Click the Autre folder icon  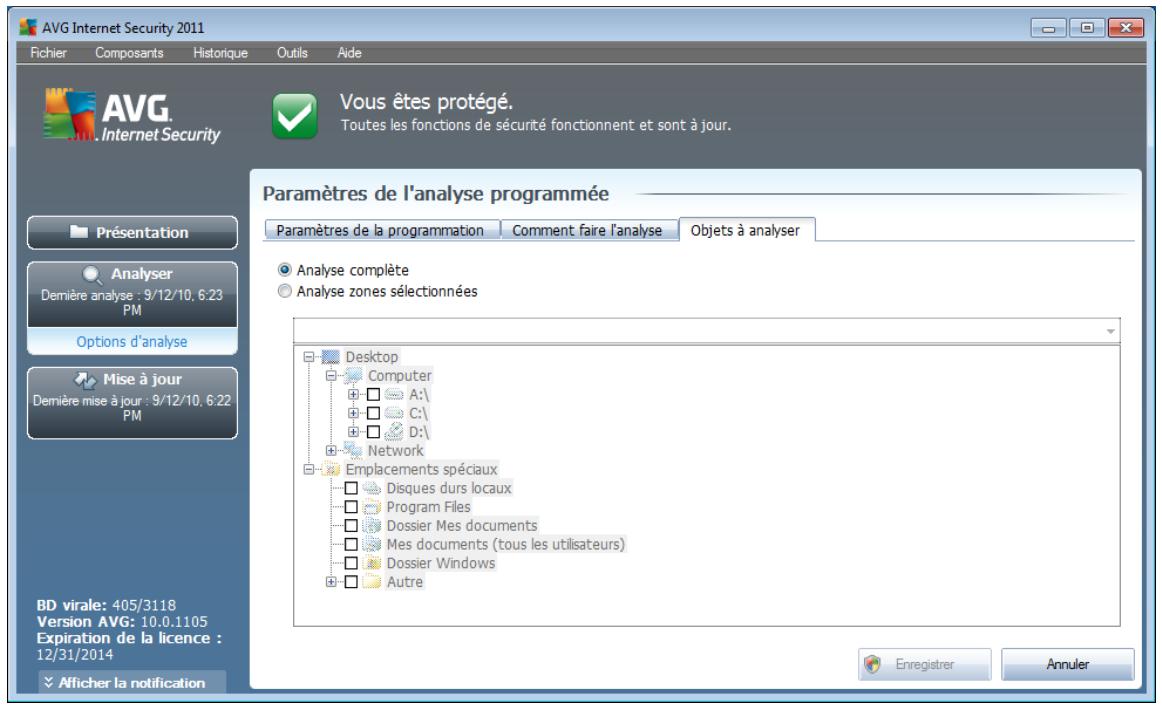[x=372, y=582]
